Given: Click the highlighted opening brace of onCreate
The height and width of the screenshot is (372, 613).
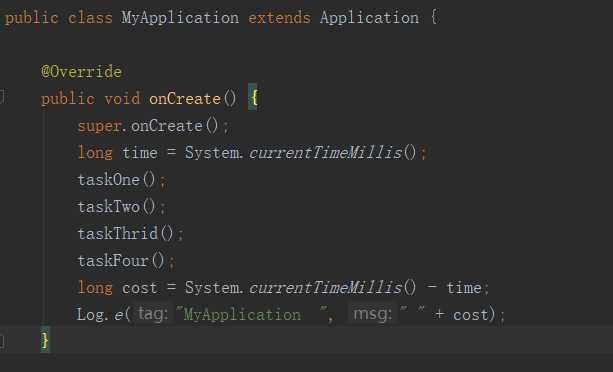Looking at the screenshot, I should 253,97.
